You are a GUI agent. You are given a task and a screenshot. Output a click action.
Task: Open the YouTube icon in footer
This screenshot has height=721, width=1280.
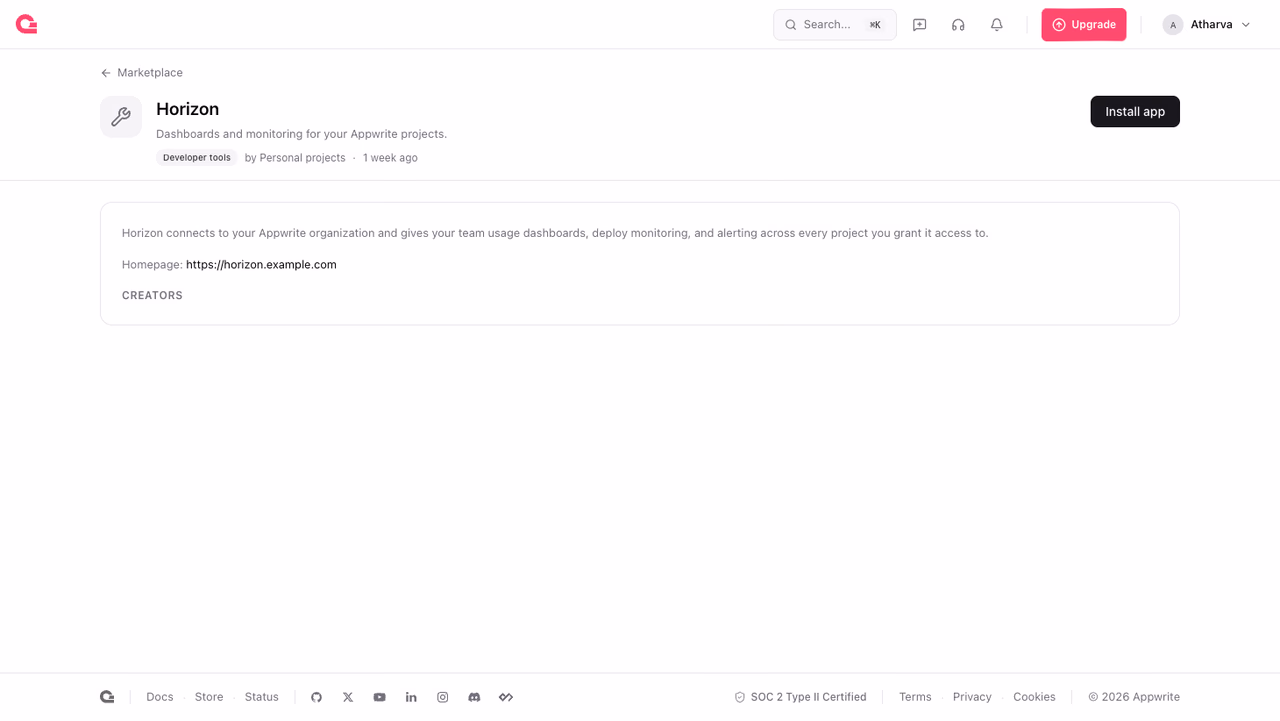tap(380, 697)
